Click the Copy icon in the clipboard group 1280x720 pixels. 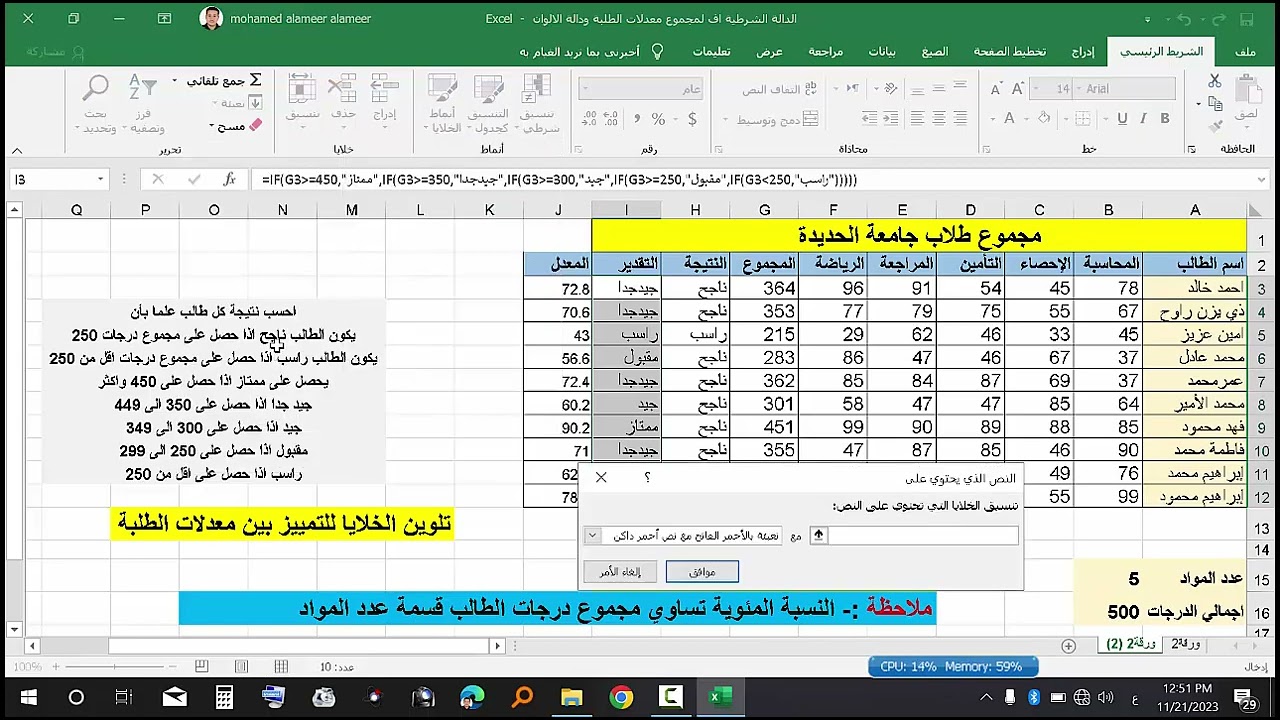click(x=1215, y=103)
